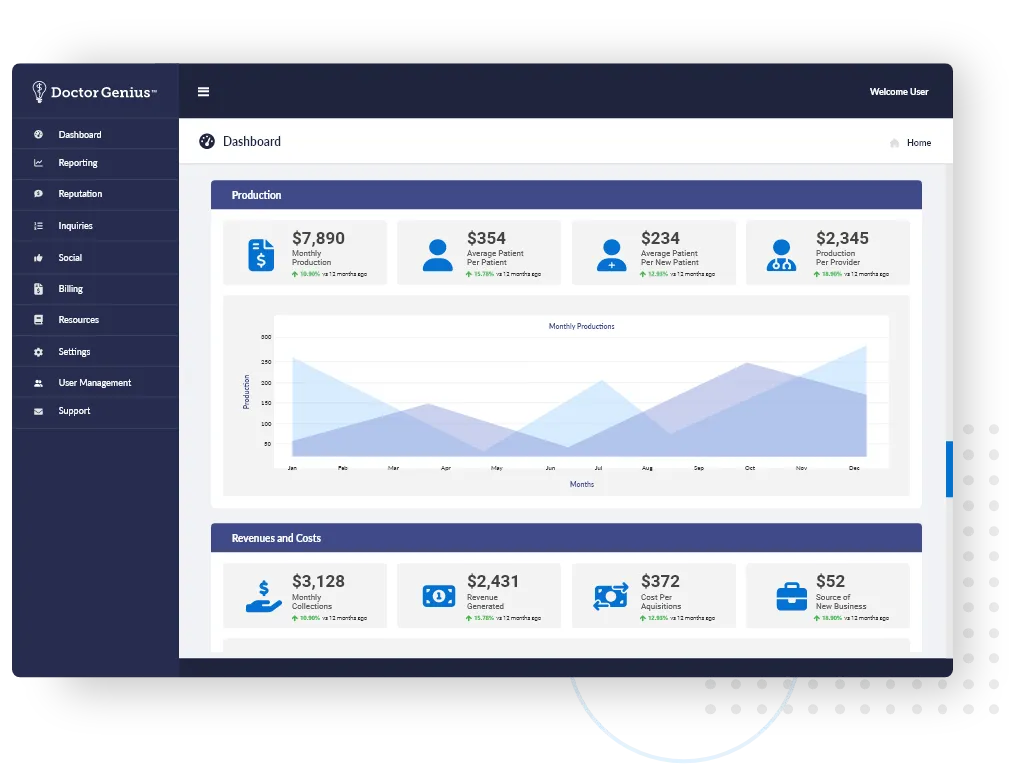Click the Production Per Provider doctor icon
1028x764 pixels.
click(781, 255)
